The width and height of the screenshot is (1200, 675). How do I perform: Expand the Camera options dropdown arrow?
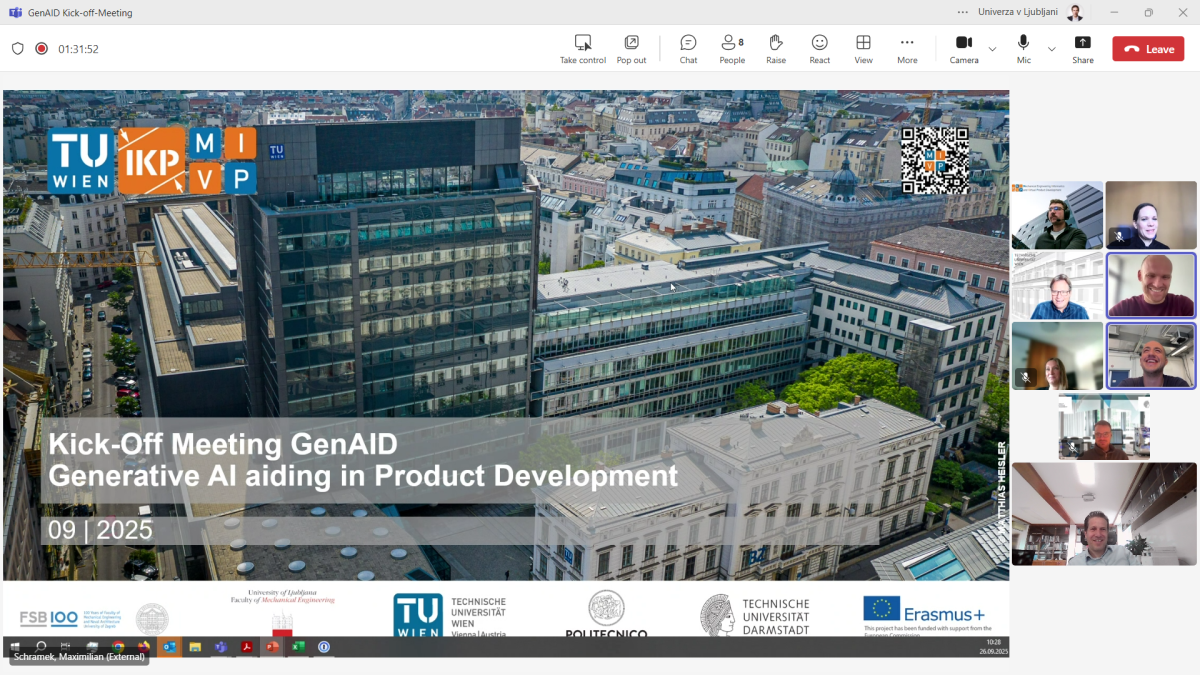(992, 49)
